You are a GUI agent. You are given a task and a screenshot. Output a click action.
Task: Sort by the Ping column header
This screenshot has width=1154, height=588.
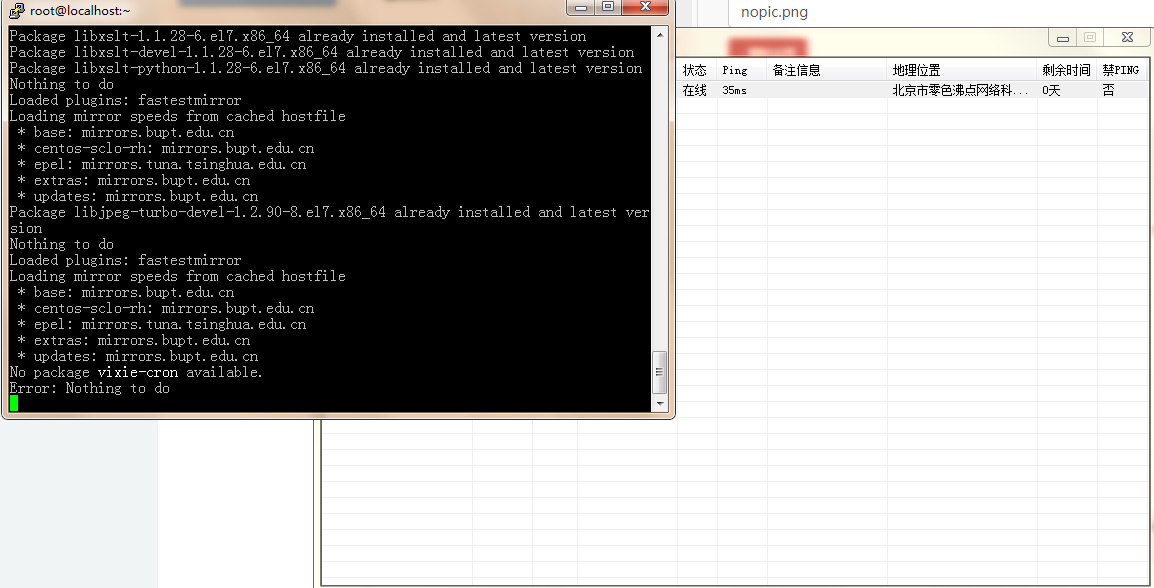coord(742,70)
